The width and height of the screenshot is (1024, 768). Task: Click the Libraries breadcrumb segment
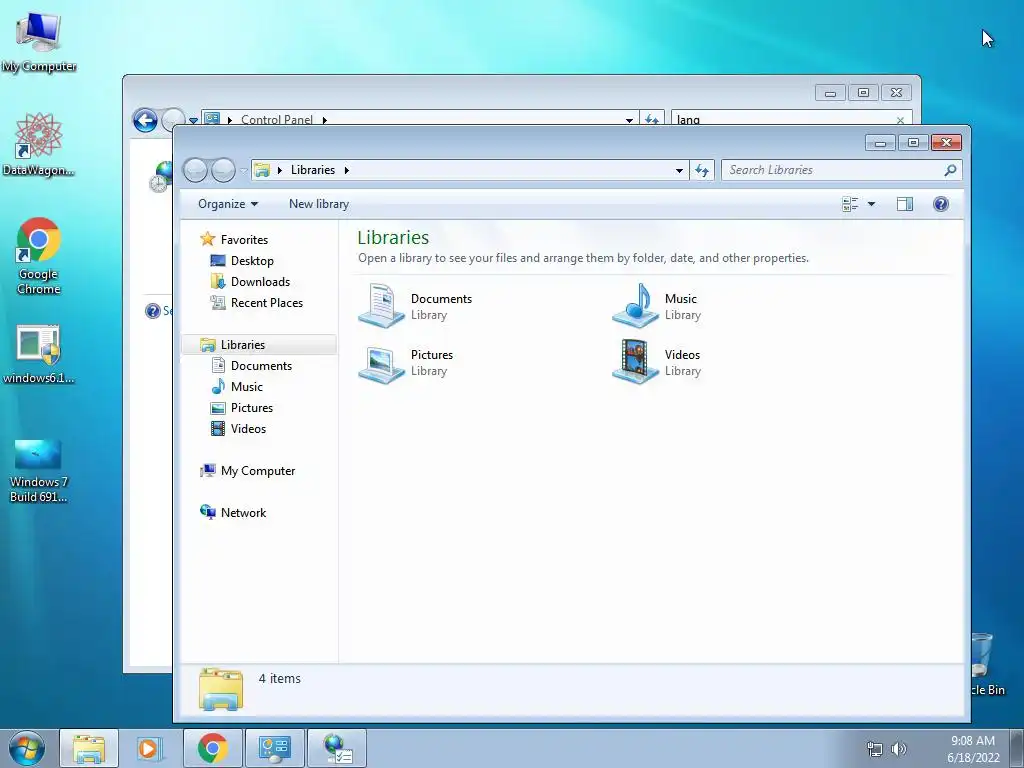click(313, 170)
